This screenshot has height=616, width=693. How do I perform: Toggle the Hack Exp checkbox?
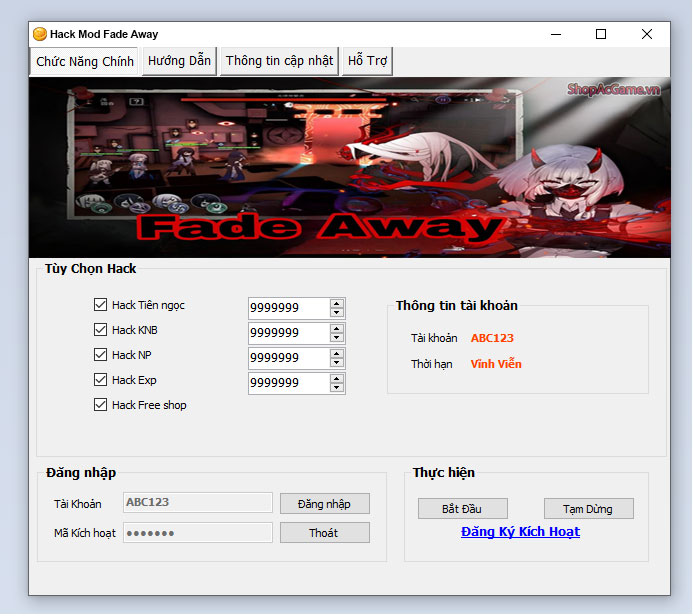click(100, 380)
